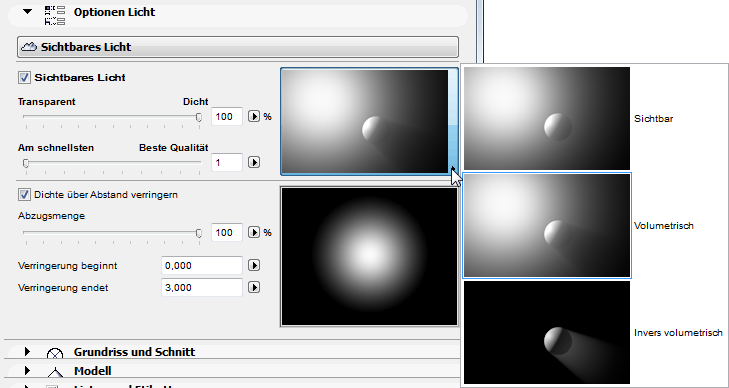The width and height of the screenshot is (729, 388).
Task: Click the Am schnellsten–Beste Qualität slider handle
Action: click(26, 163)
